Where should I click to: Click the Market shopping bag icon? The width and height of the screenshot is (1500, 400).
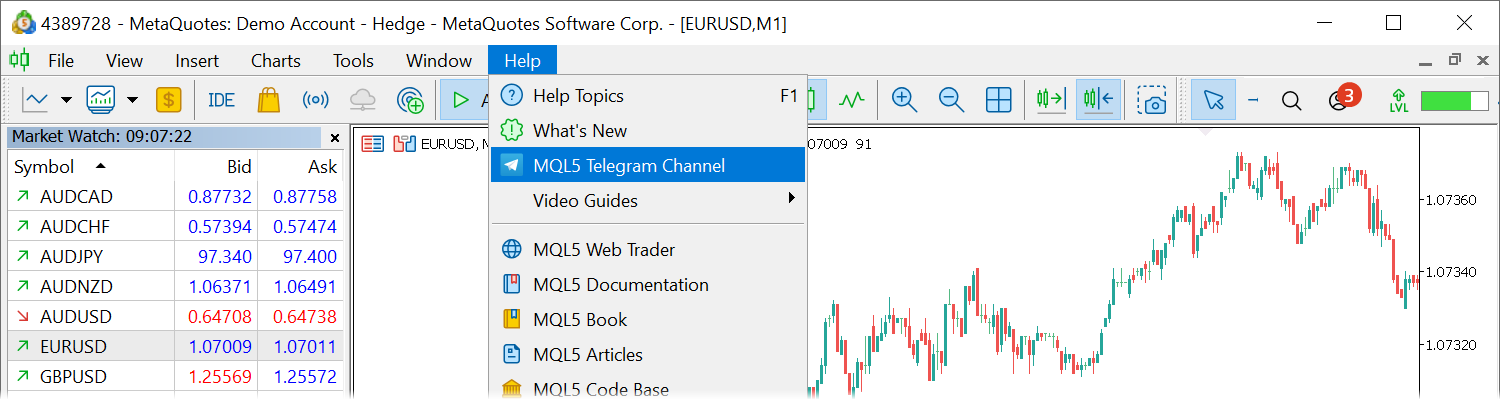click(268, 100)
